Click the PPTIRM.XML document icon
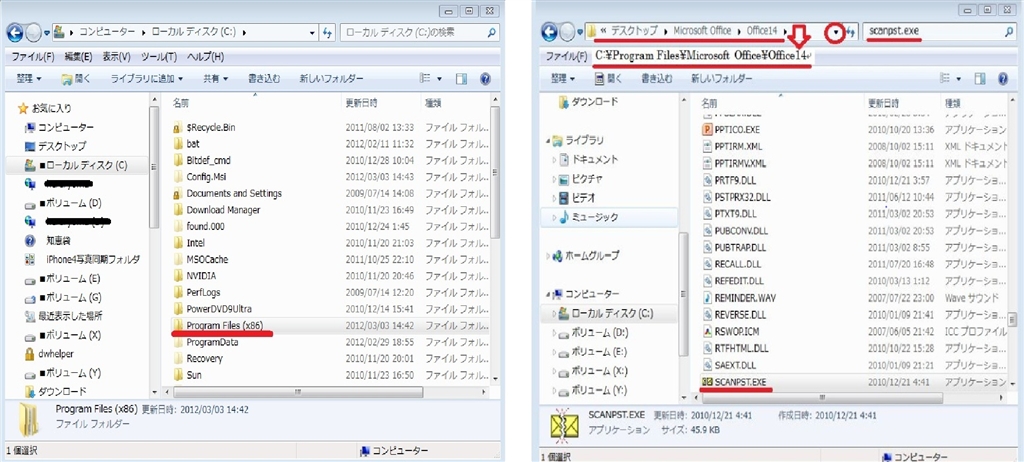Viewport: 1024px width, 462px height. 706,146
